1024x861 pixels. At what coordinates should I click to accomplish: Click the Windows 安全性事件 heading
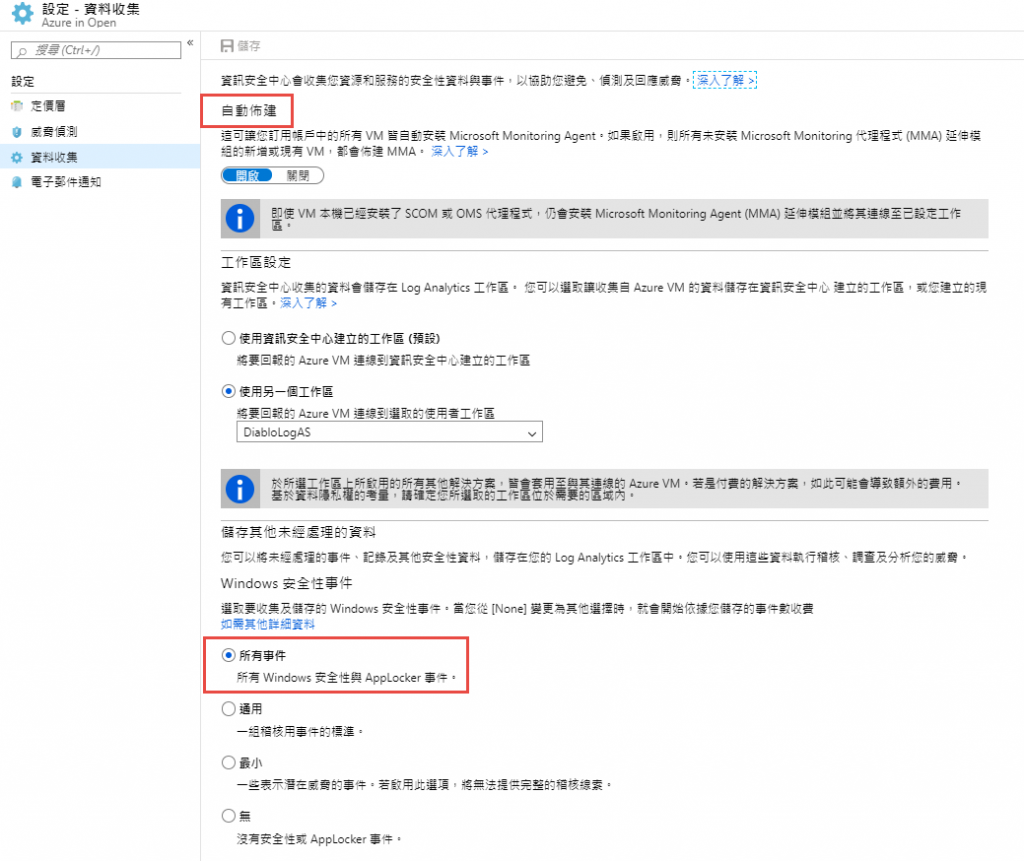(x=287, y=583)
